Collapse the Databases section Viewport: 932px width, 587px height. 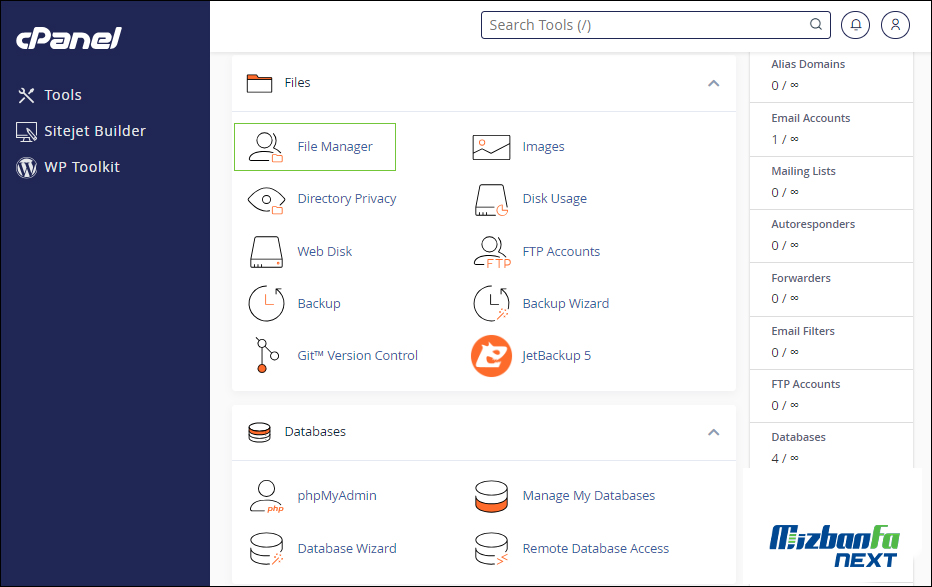coord(713,432)
